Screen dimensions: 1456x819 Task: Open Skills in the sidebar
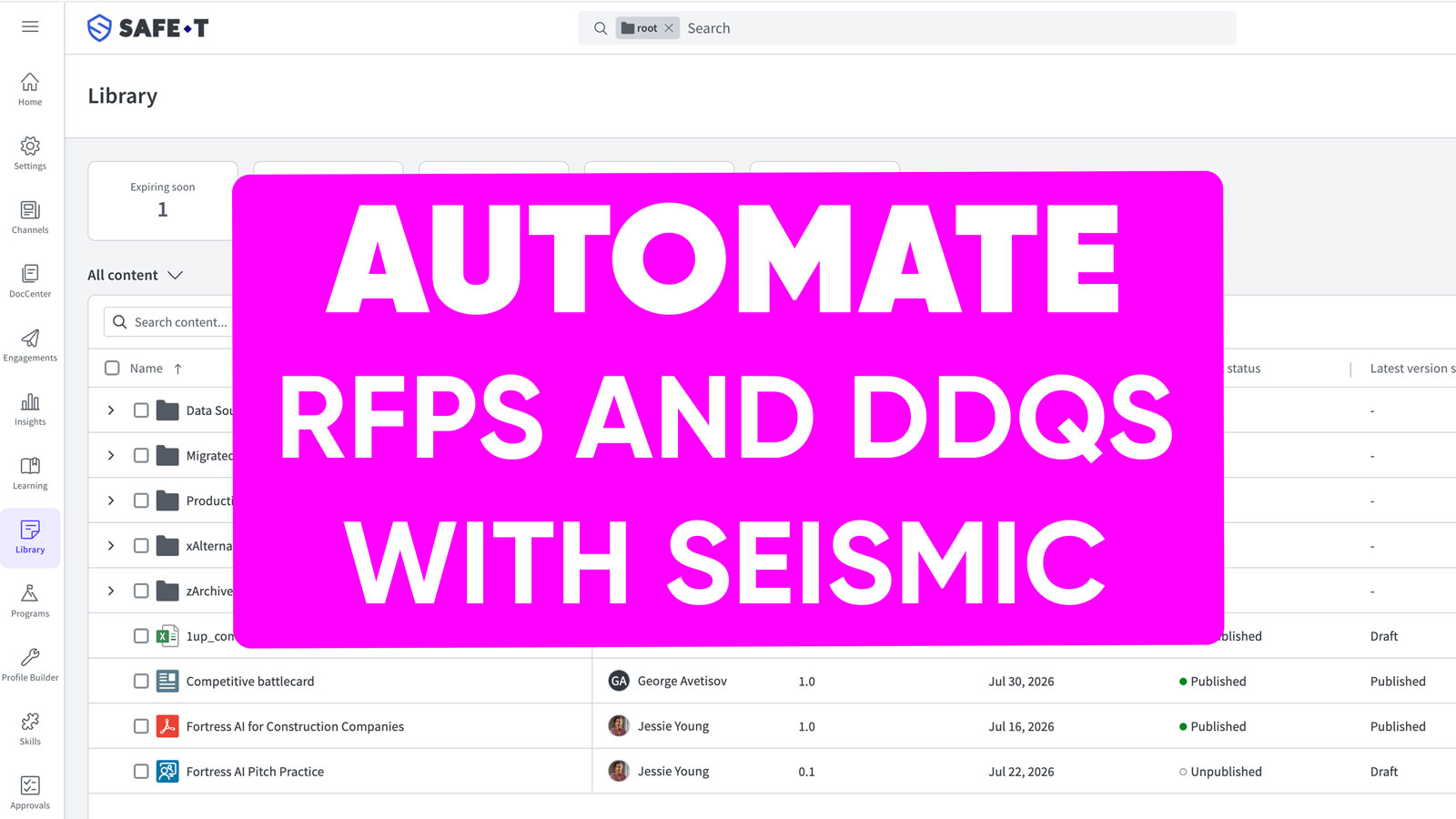click(30, 729)
